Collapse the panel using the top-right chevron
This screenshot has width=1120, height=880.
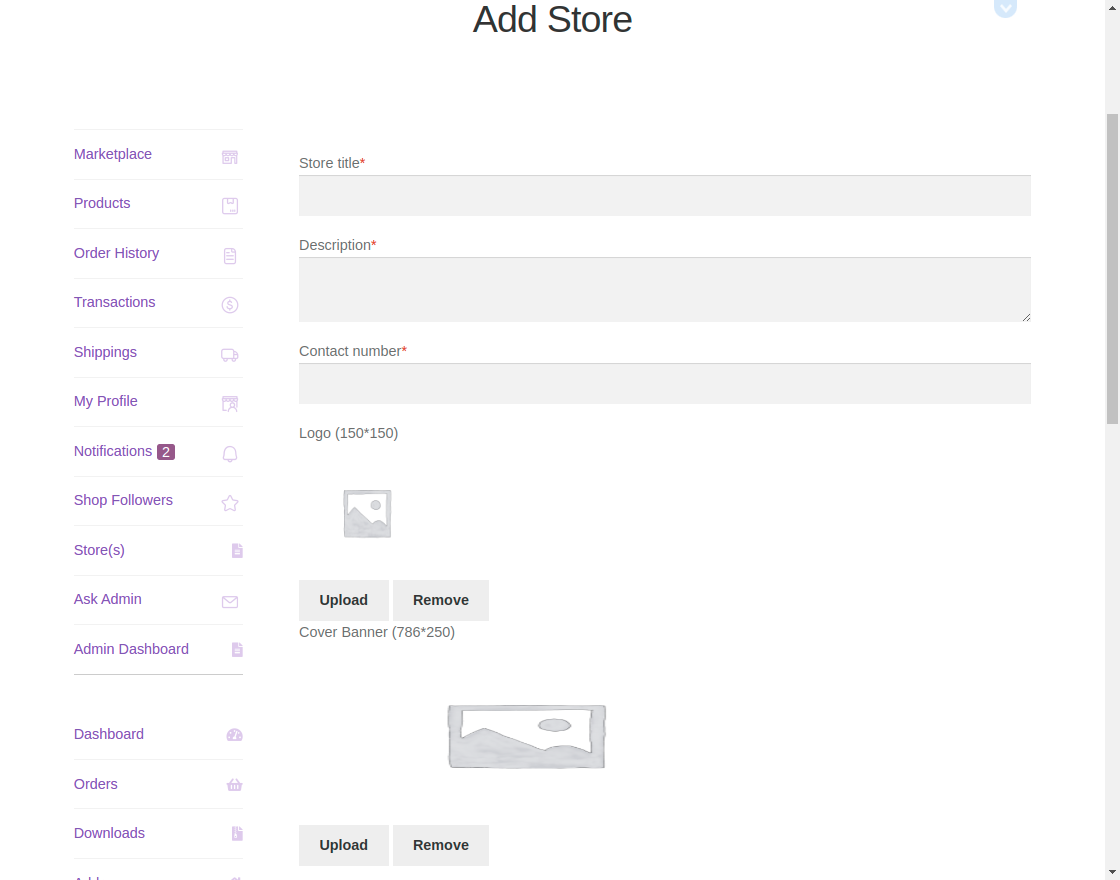pos(1005,9)
